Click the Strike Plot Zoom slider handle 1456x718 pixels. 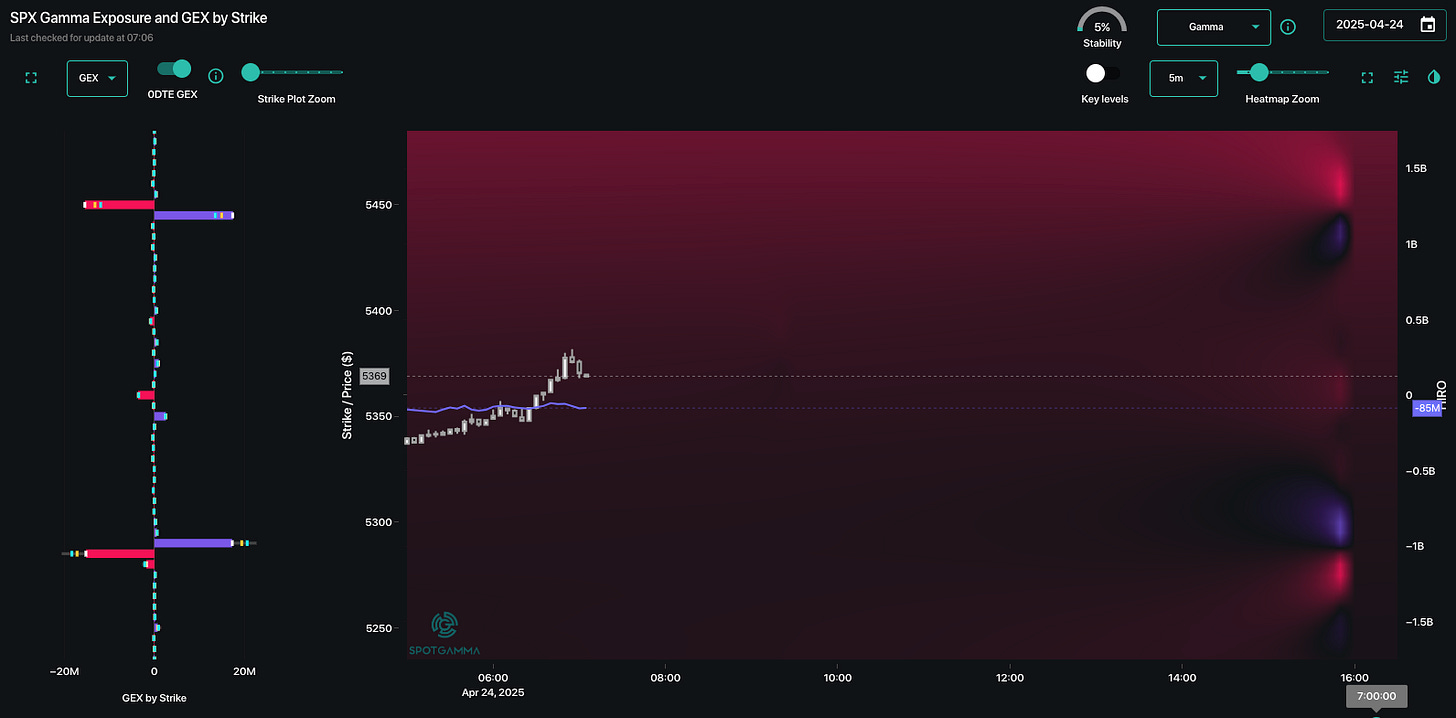(x=250, y=72)
